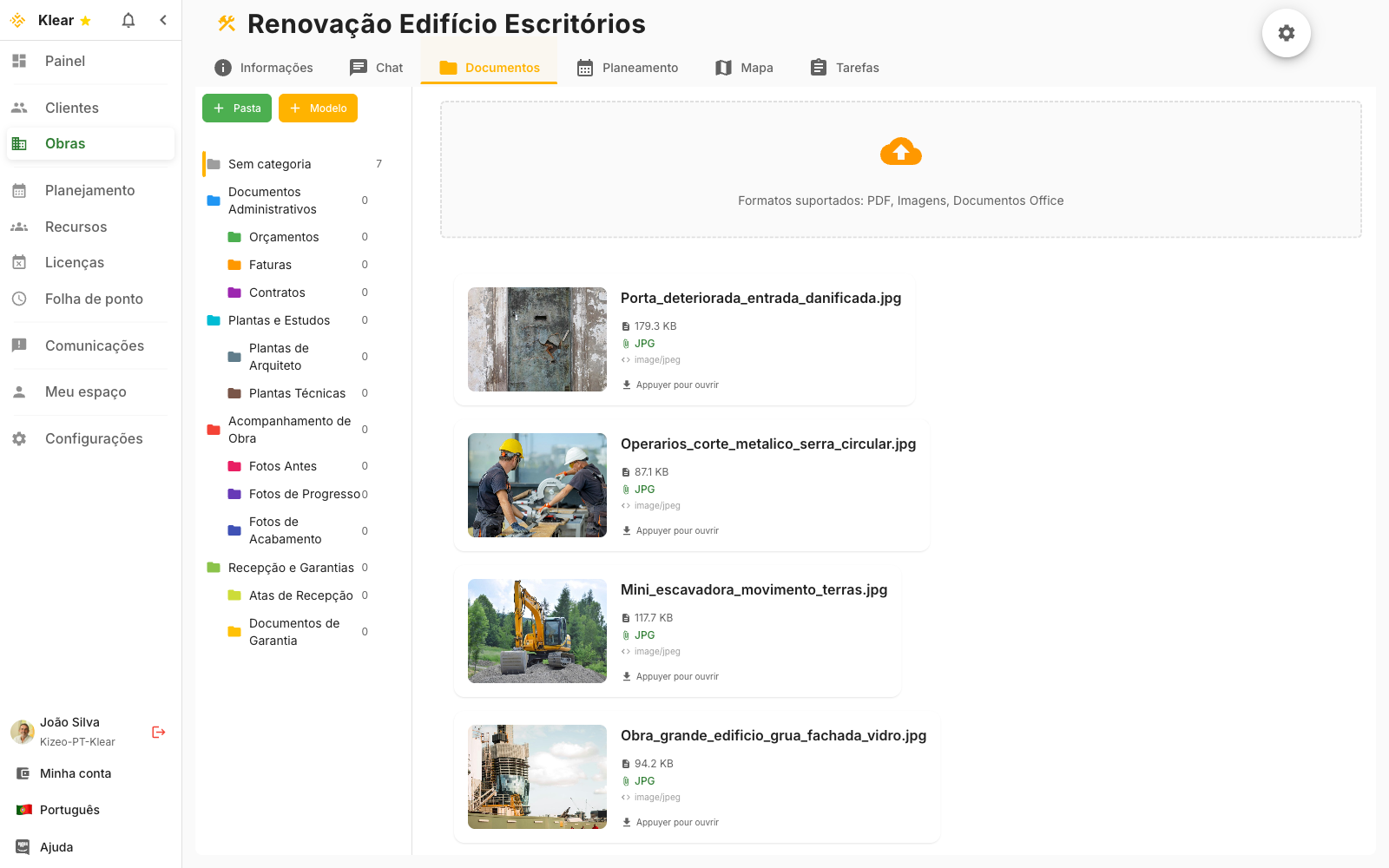1389x868 pixels.
Task: Click the notifications bell icon
Action: [x=128, y=19]
